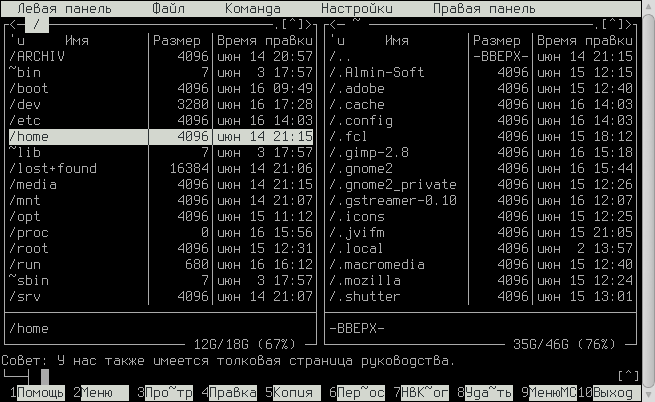
Task: Select the /.gnome2_private directory
Action: click(x=481, y=185)
